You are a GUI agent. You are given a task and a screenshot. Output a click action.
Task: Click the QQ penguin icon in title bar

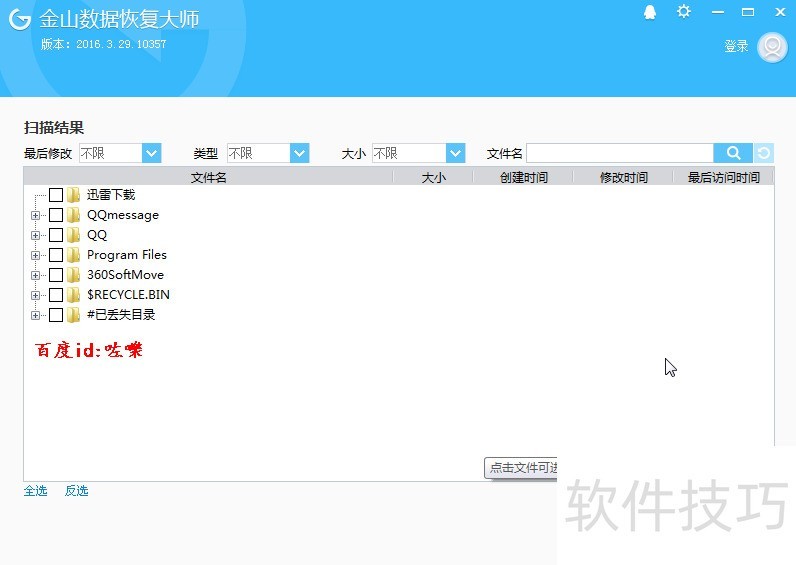coord(650,12)
